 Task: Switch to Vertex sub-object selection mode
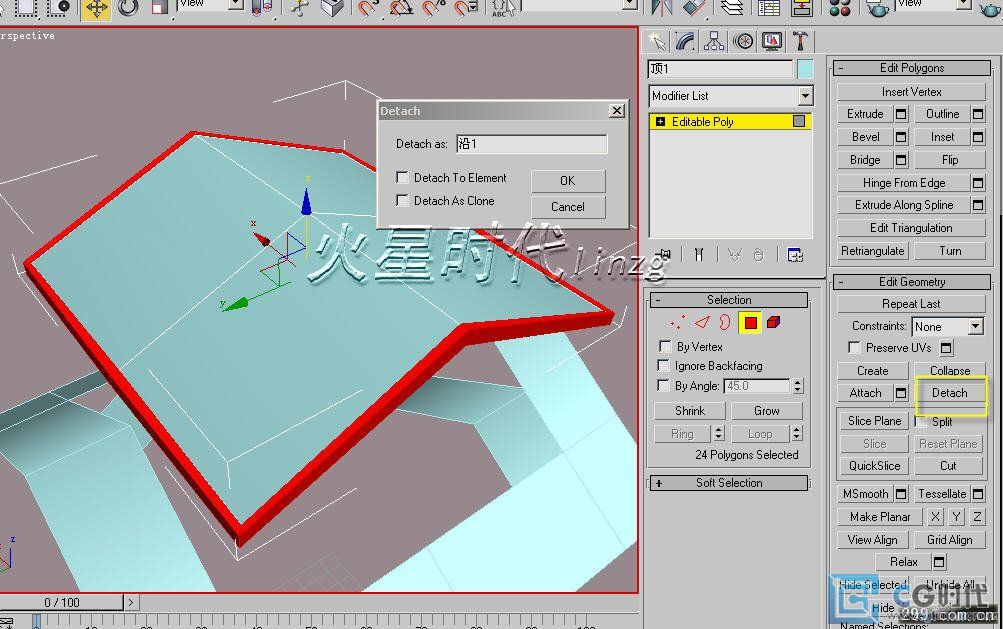click(679, 322)
